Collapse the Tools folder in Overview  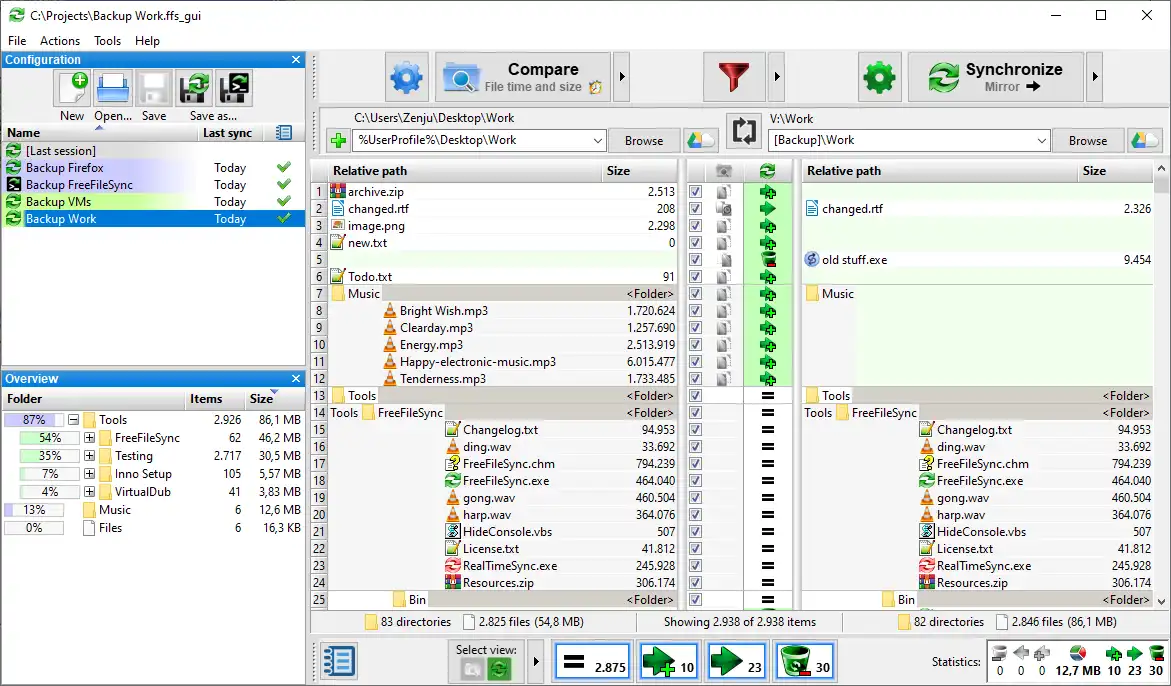(73, 420)
